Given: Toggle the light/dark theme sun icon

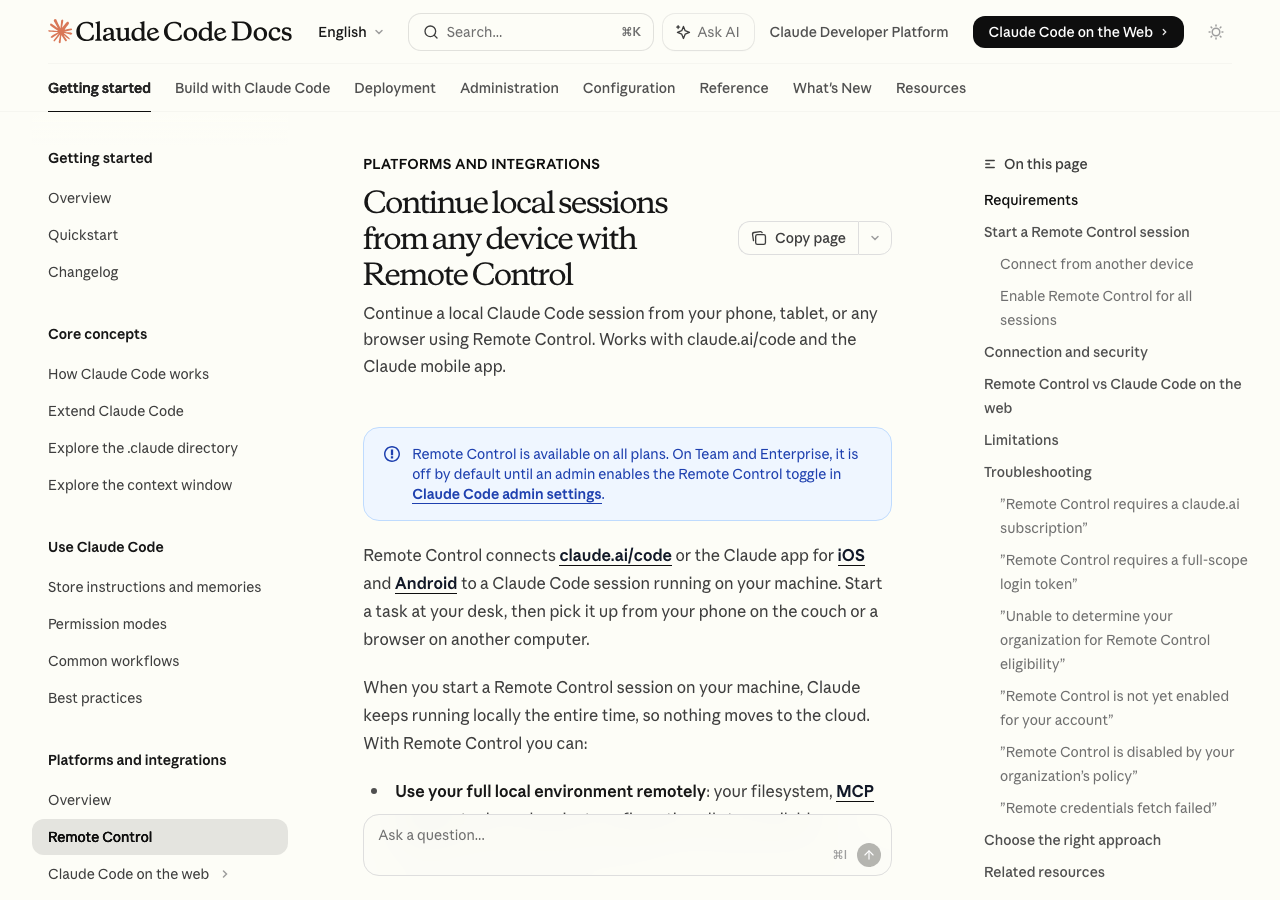Looking at the screenshot, I should click(1216, 32).
